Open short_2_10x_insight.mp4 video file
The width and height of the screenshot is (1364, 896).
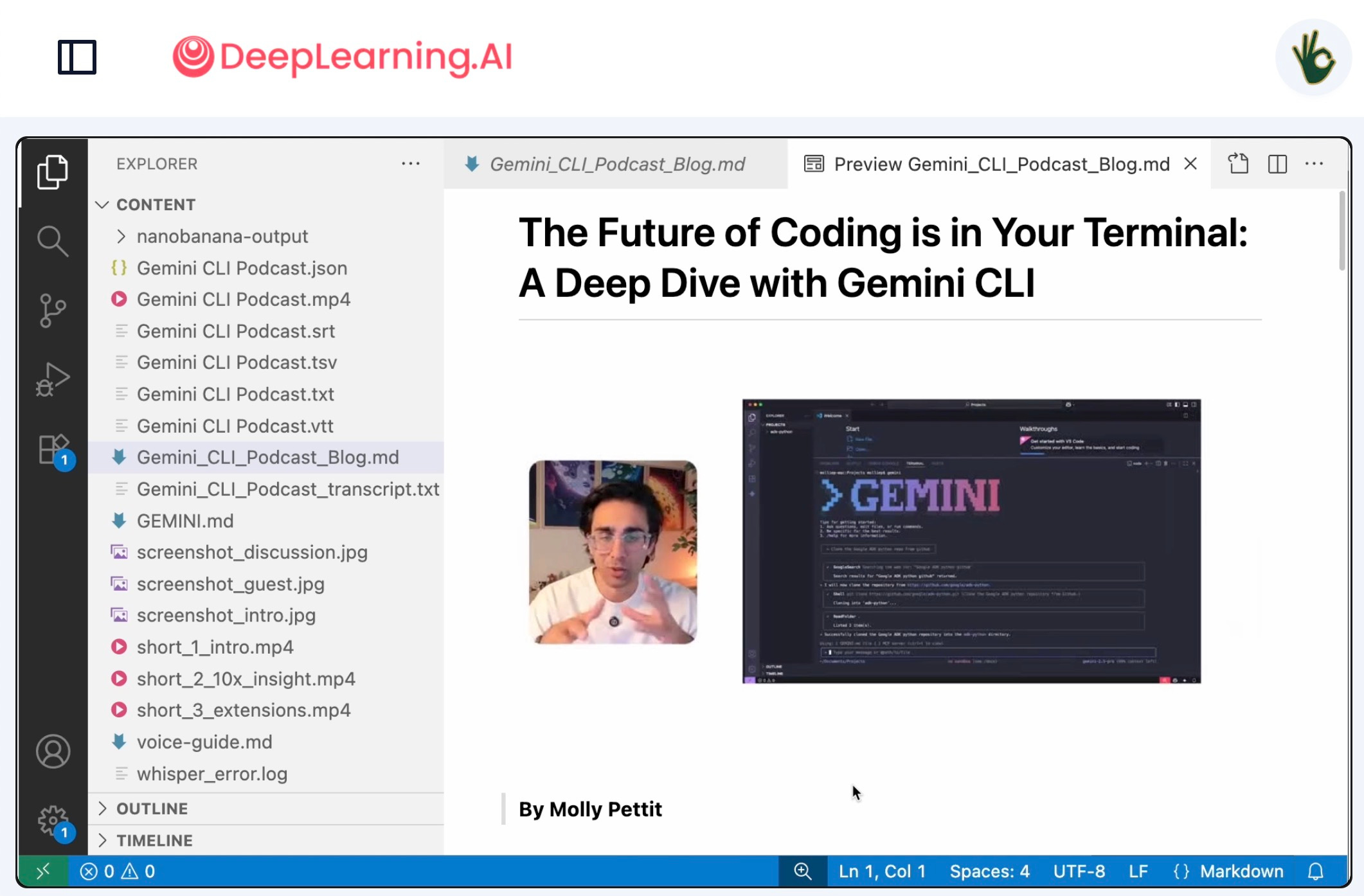(x=265, y=679)
